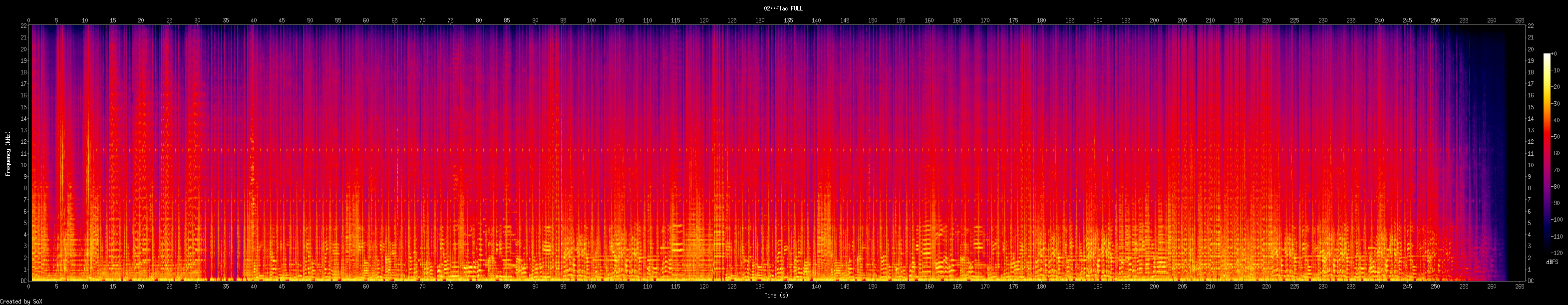Click the 50 s mark on the bottom time axis
Viewport: 1568px width, 305px height.
[310, 286]
